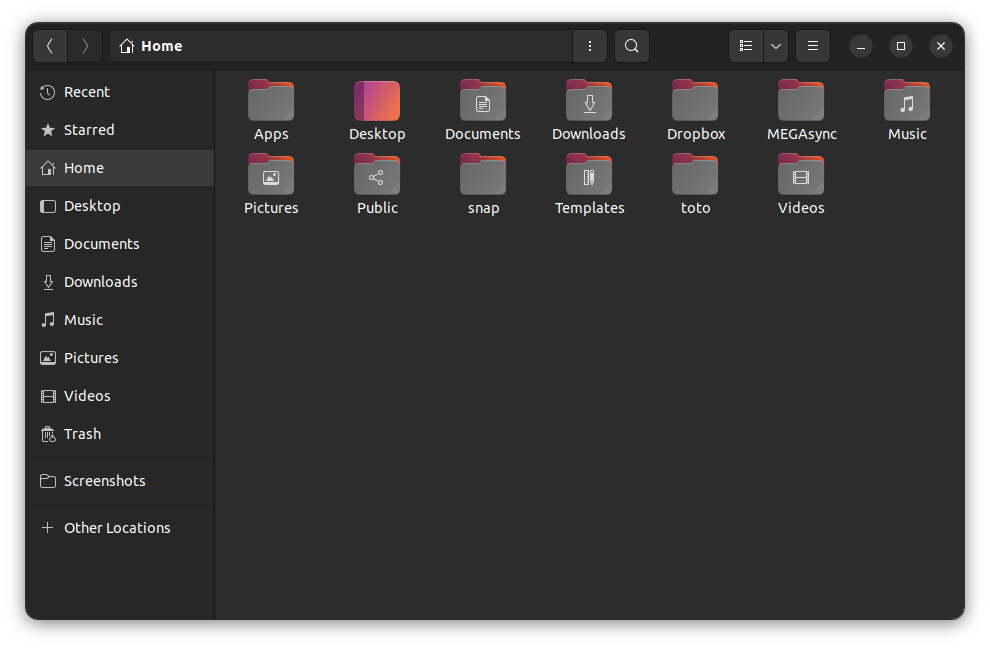The width and height of the screenshot is (990, 648).
Task: Click the search magnifier icon
Action: pyautogui.click(x=631, y=46)
